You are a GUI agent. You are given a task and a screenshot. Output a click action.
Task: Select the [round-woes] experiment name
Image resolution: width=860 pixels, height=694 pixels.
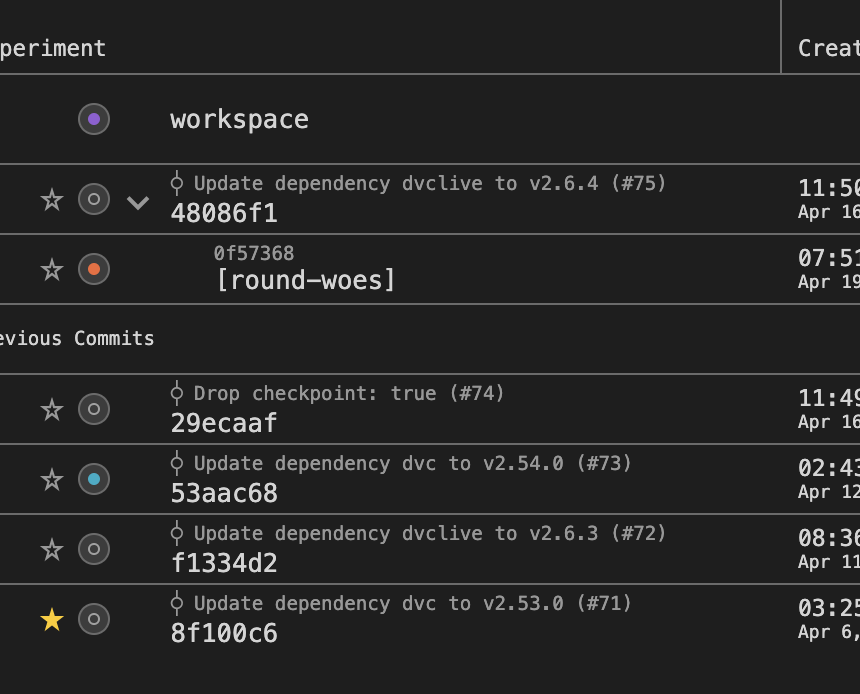pyautogui.click(x=306, y=280)
